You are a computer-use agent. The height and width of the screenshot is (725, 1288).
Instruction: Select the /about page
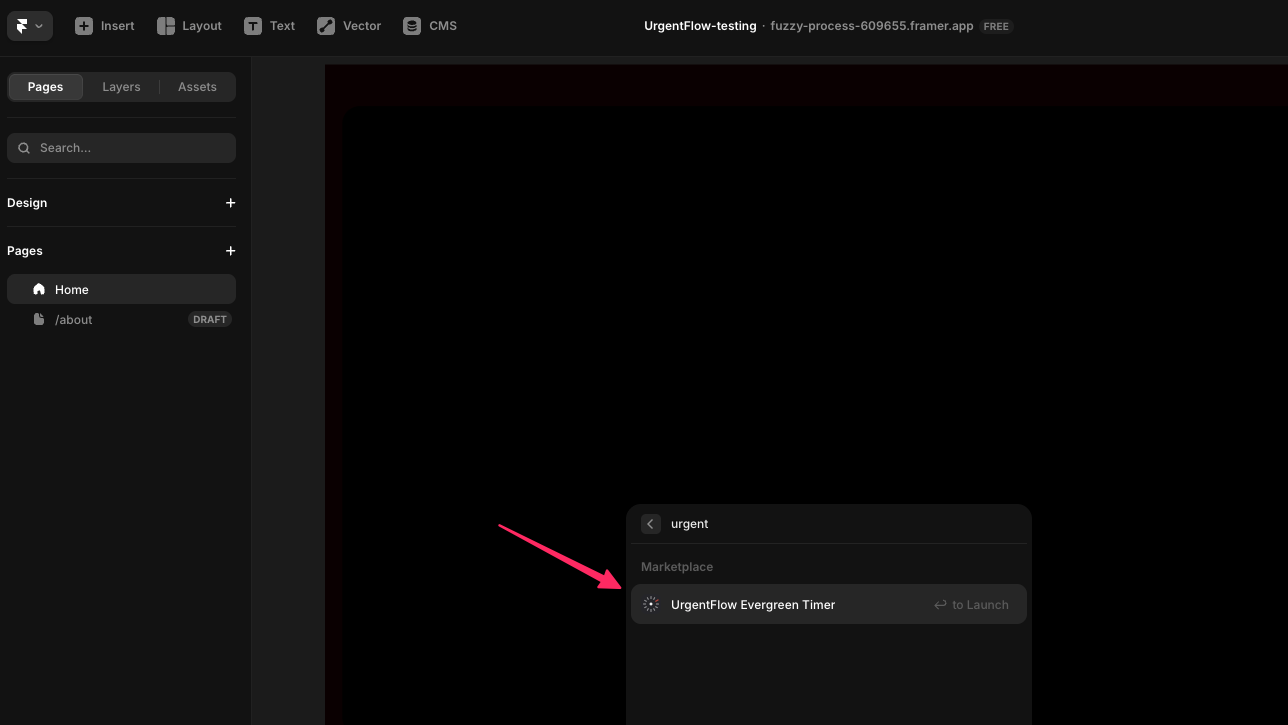pos(121,319)
